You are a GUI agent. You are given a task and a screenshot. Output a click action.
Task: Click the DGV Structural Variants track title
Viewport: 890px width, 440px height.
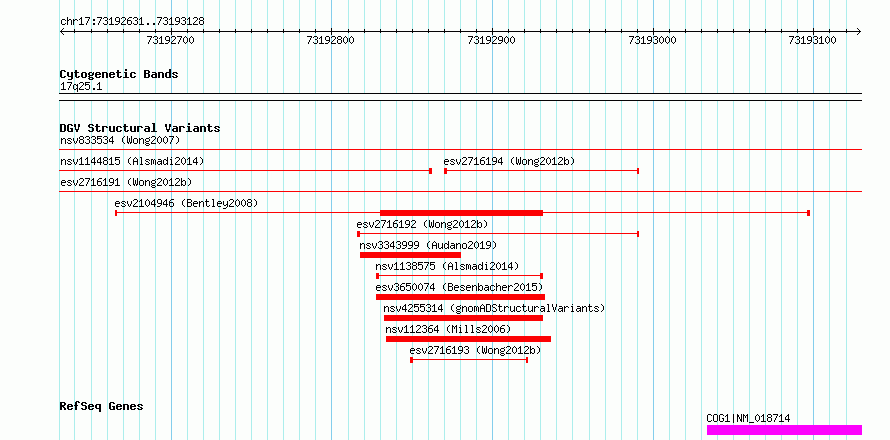click(140, 128)
